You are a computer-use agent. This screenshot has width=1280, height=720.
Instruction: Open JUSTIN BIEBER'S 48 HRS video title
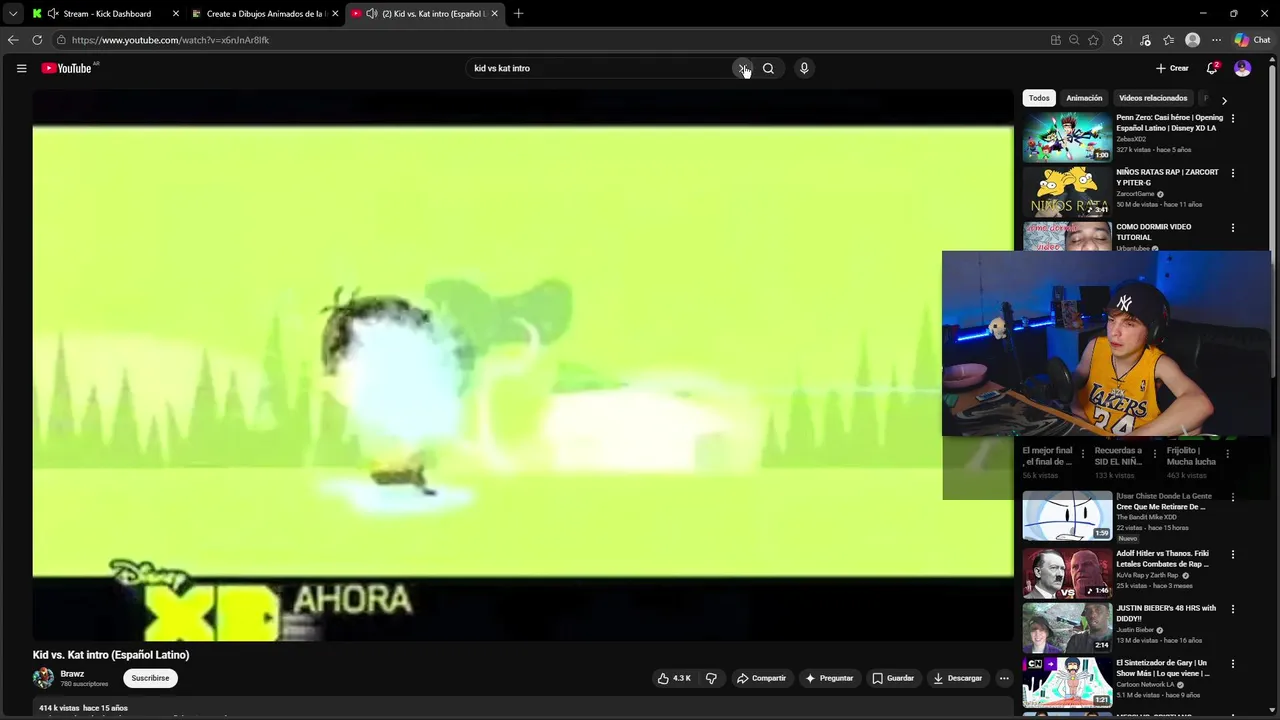[x=1166, y=613]
